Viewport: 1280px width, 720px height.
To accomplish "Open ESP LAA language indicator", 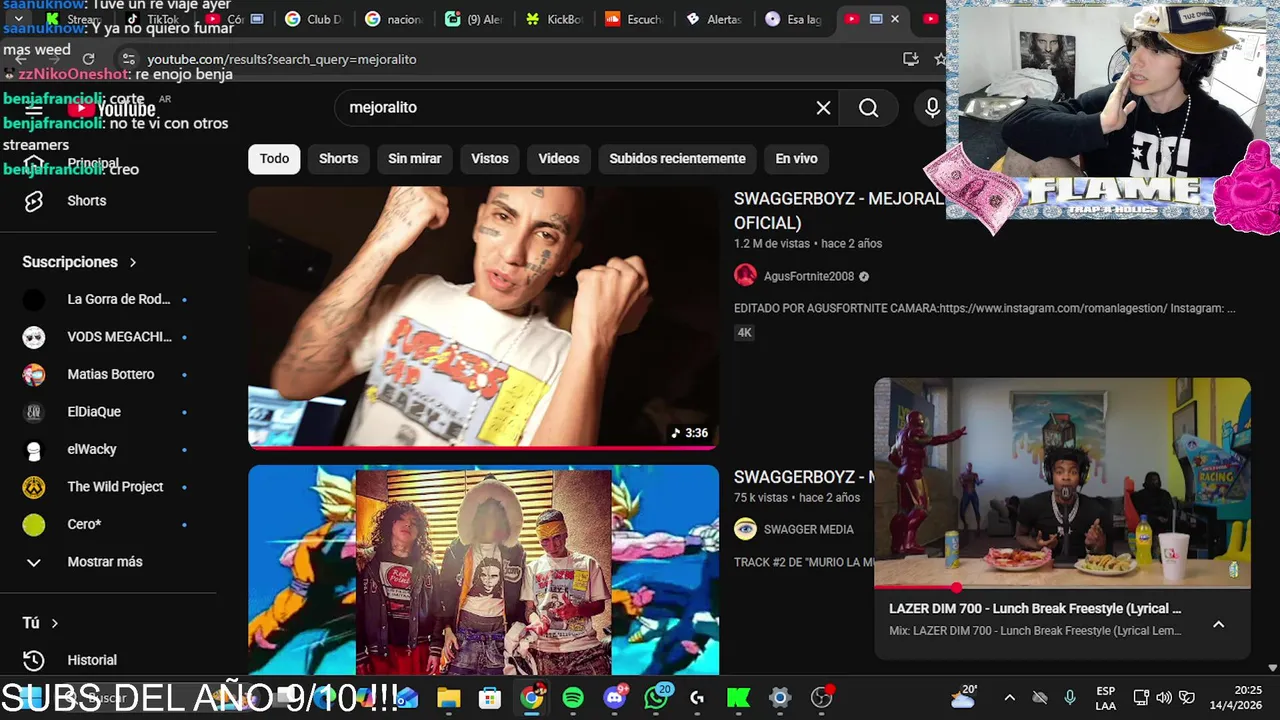I will 1105,697.
